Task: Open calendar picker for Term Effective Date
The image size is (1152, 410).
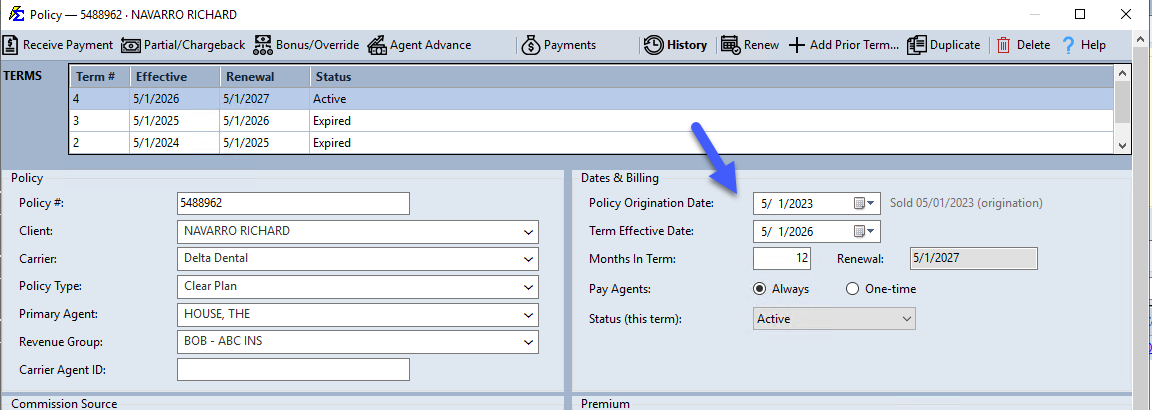Action: coord(866,231)
